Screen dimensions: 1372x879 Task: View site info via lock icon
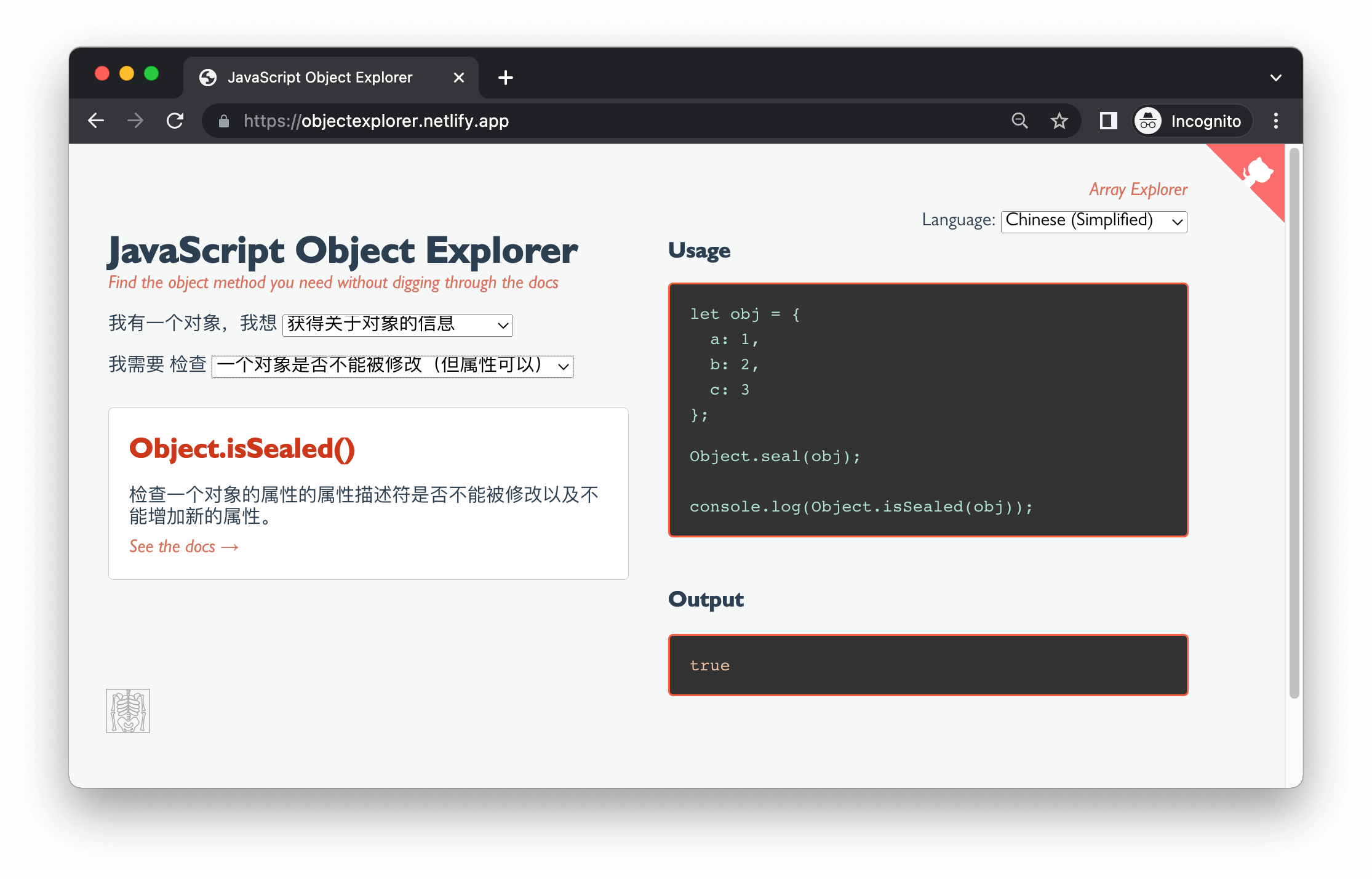click(x=224, y=121)
